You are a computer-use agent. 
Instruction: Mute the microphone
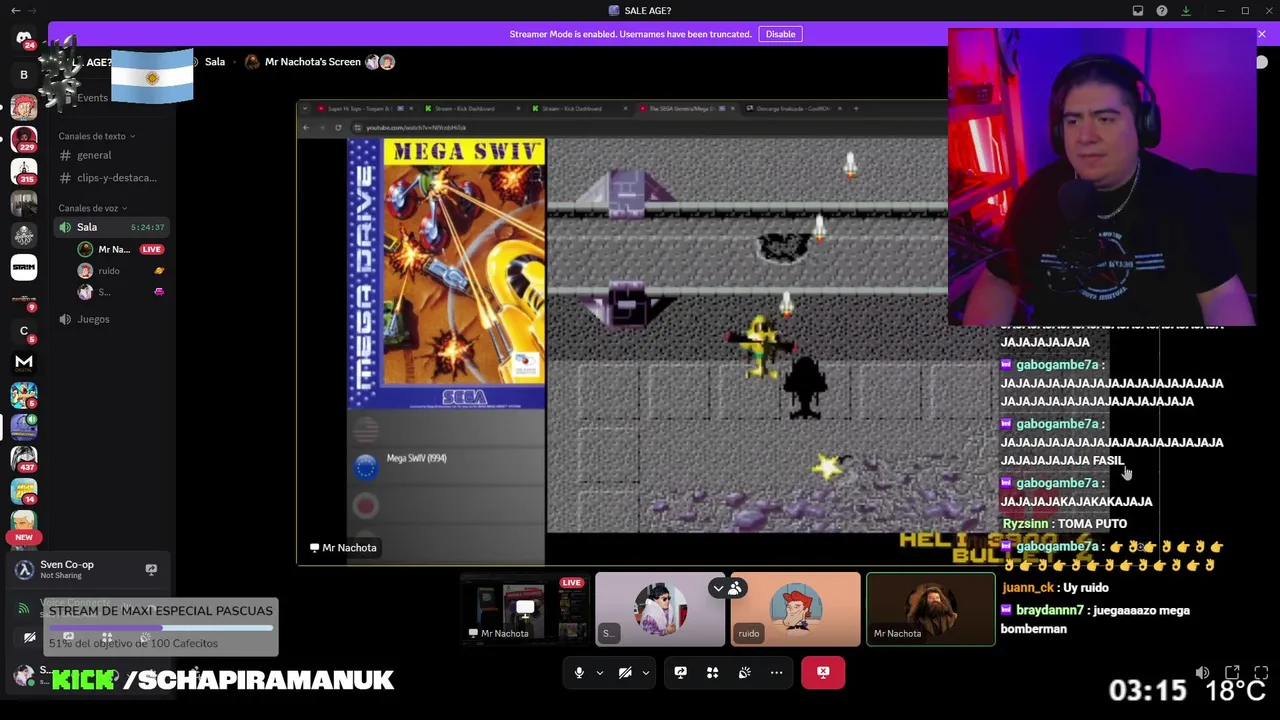(579, 673)
